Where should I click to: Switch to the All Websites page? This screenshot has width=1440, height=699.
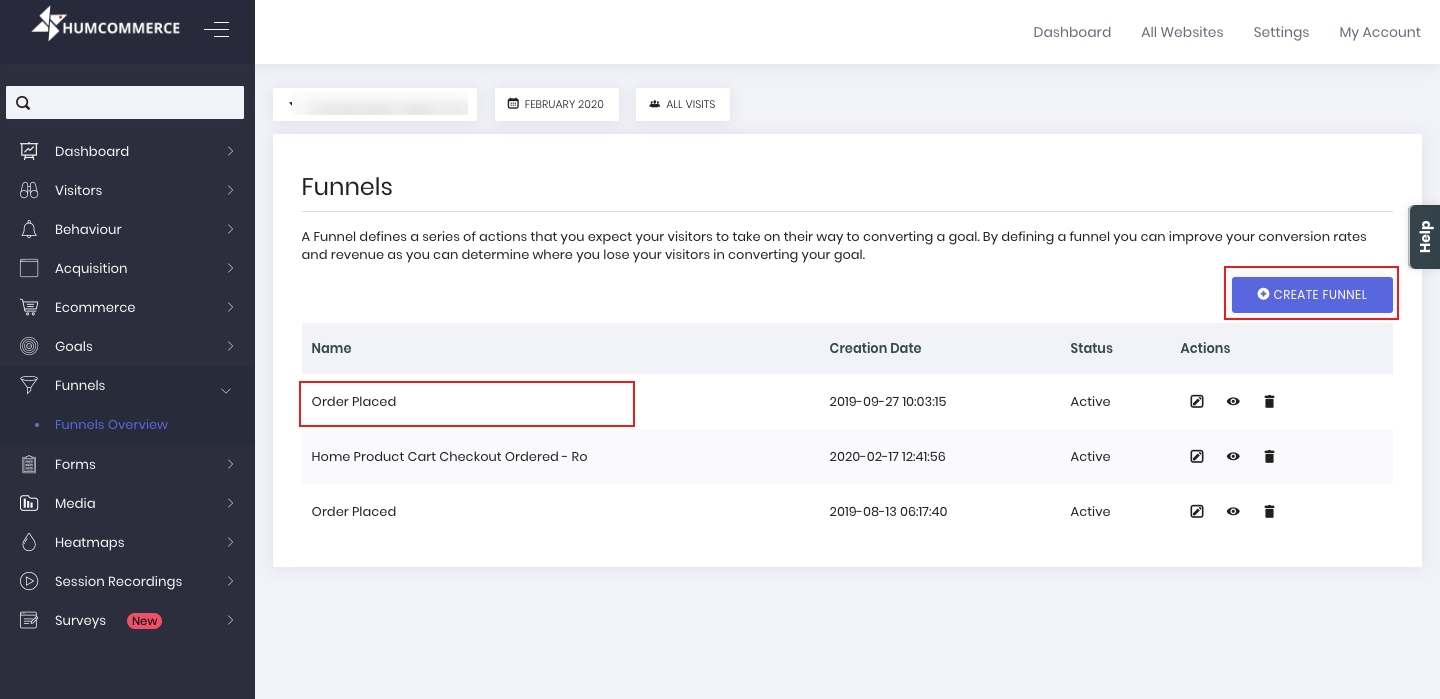pos(1181,31)
